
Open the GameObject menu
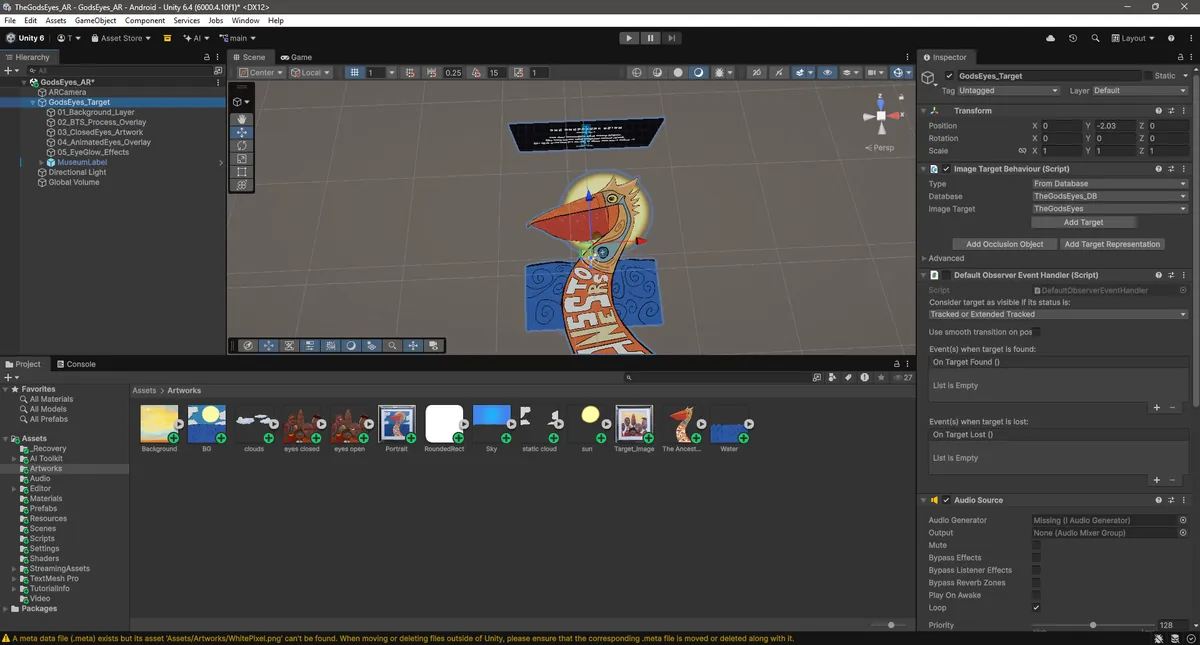coord(95,20)
